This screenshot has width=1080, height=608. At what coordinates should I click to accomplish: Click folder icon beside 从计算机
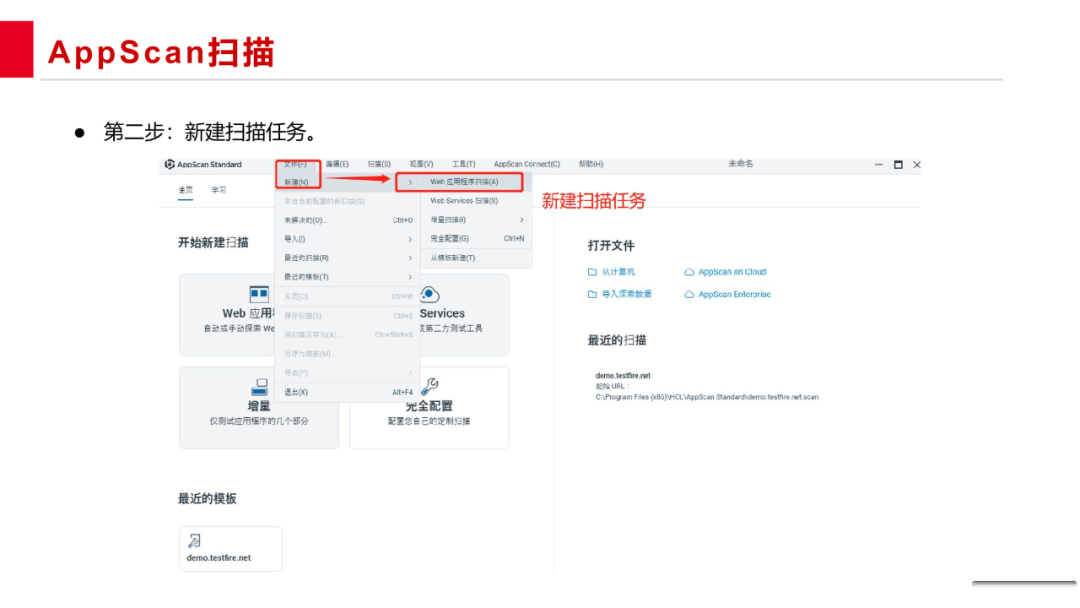click(592, 272)
